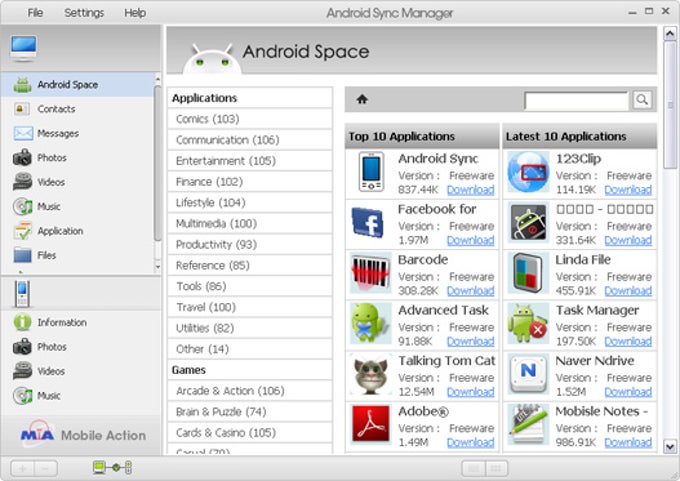Open the Settings menu

[84, 13]
